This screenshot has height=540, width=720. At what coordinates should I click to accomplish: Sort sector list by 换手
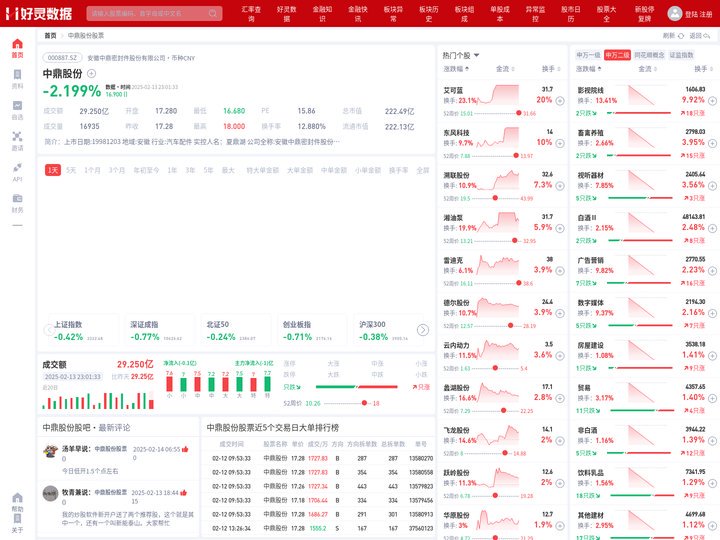click(703, 69)
